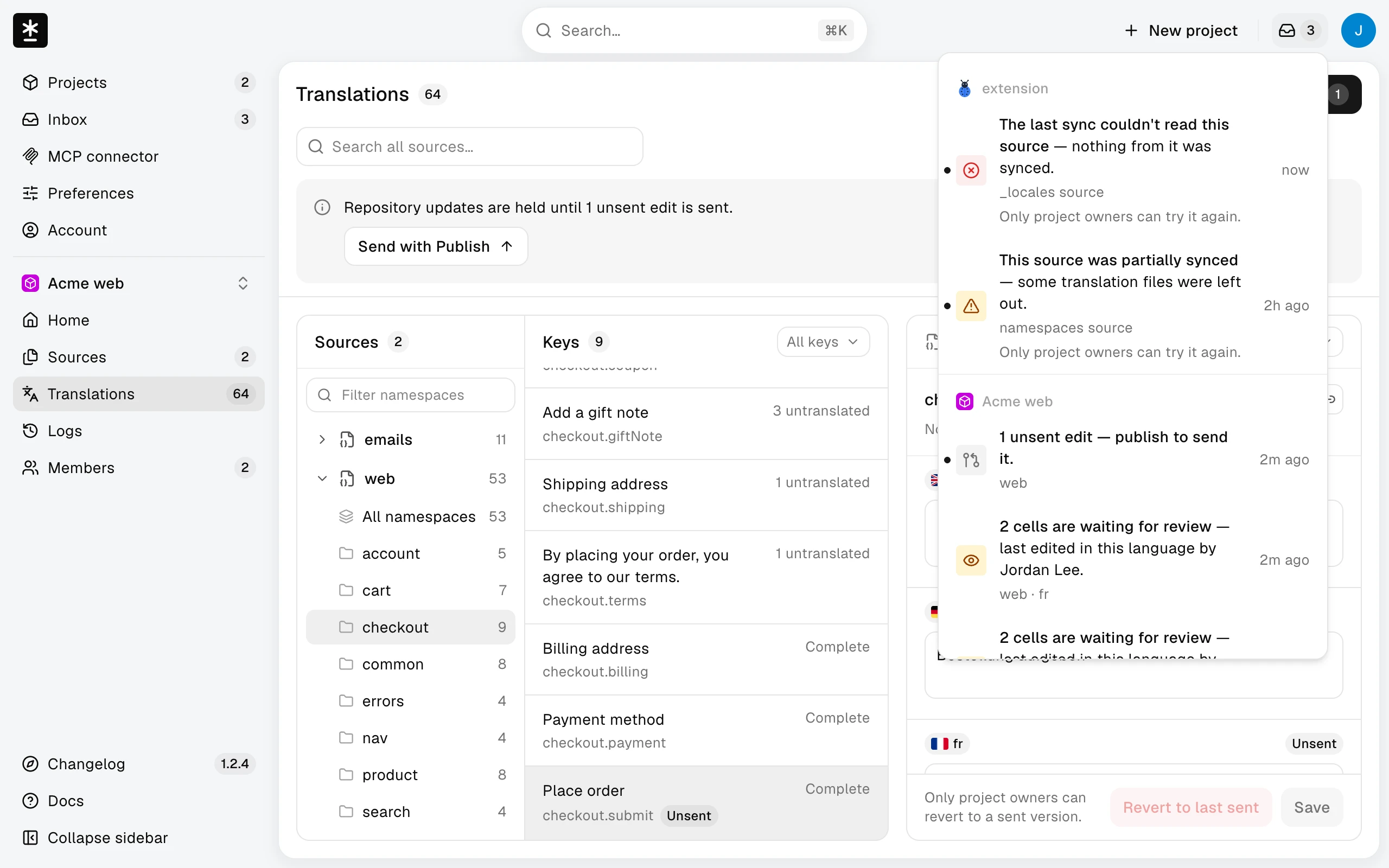Open Docs in sidebar
This screenshot has height=868, width=1389.
pos(139,801)
